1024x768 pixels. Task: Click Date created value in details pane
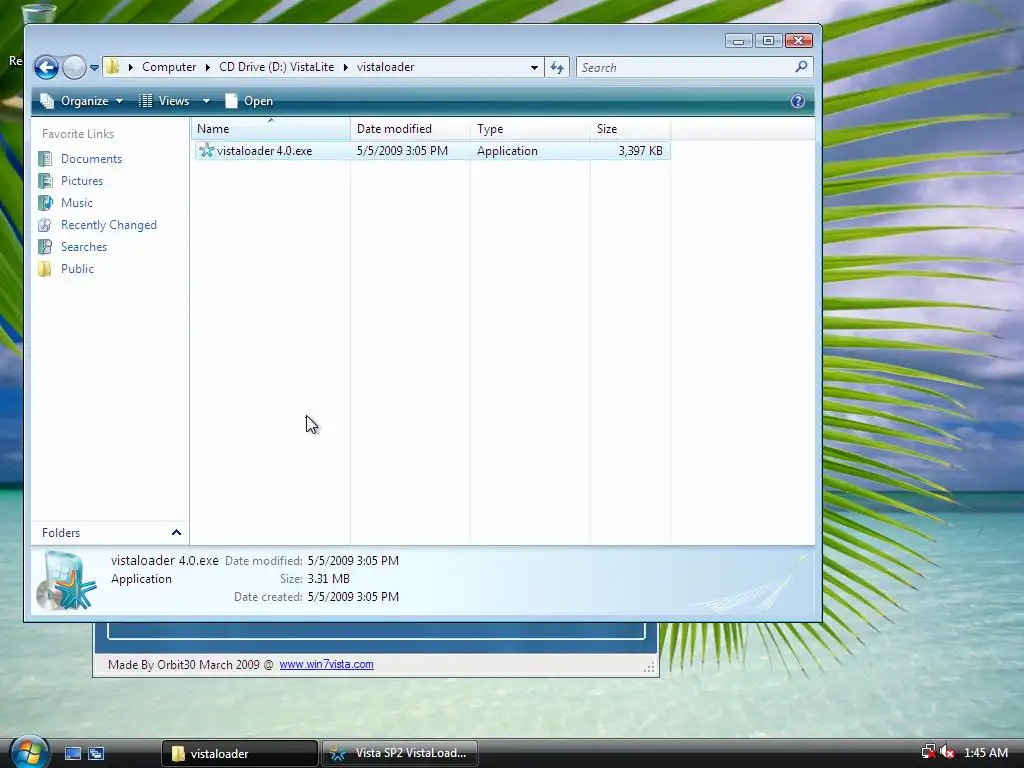tap(353, 597)
